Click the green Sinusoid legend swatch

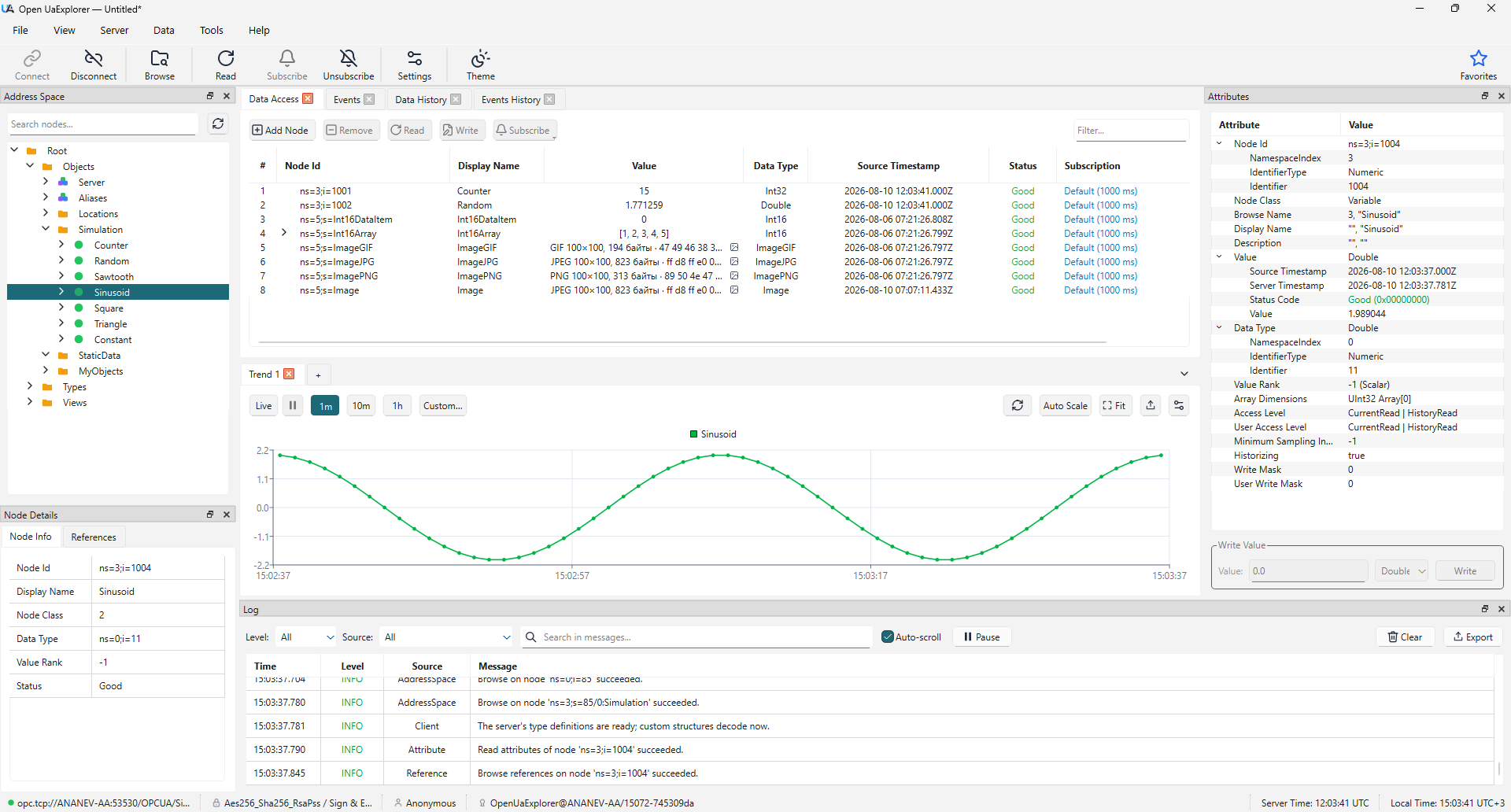tap(693, 434)
